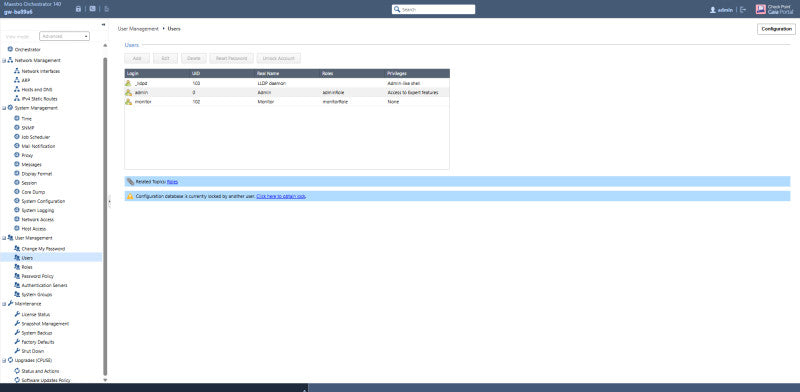Click the admin user row icon
This screenshot has width=800, height=392.
(x=129, y=92)
